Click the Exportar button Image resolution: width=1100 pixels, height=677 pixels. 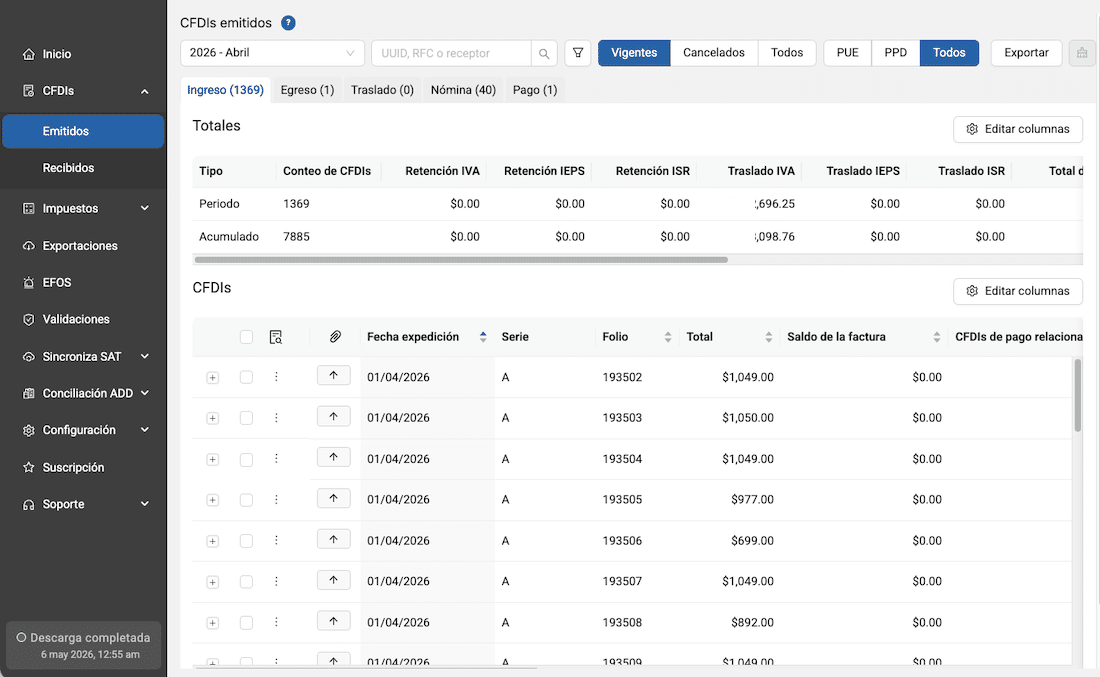1026,53
